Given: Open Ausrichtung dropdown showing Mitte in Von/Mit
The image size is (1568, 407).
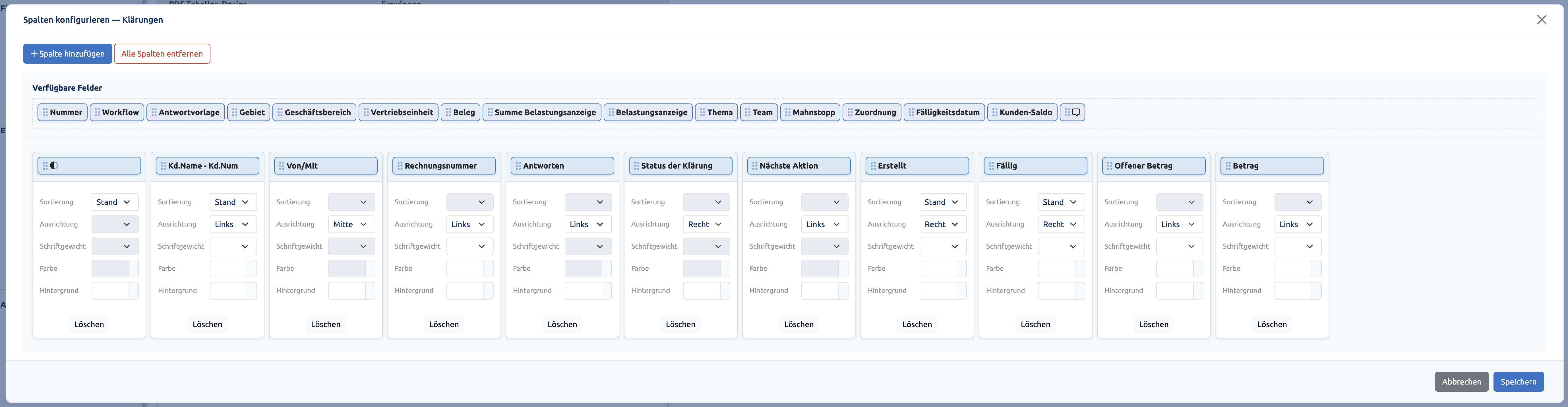Looking at the screenshot, I should pos(351,224).
